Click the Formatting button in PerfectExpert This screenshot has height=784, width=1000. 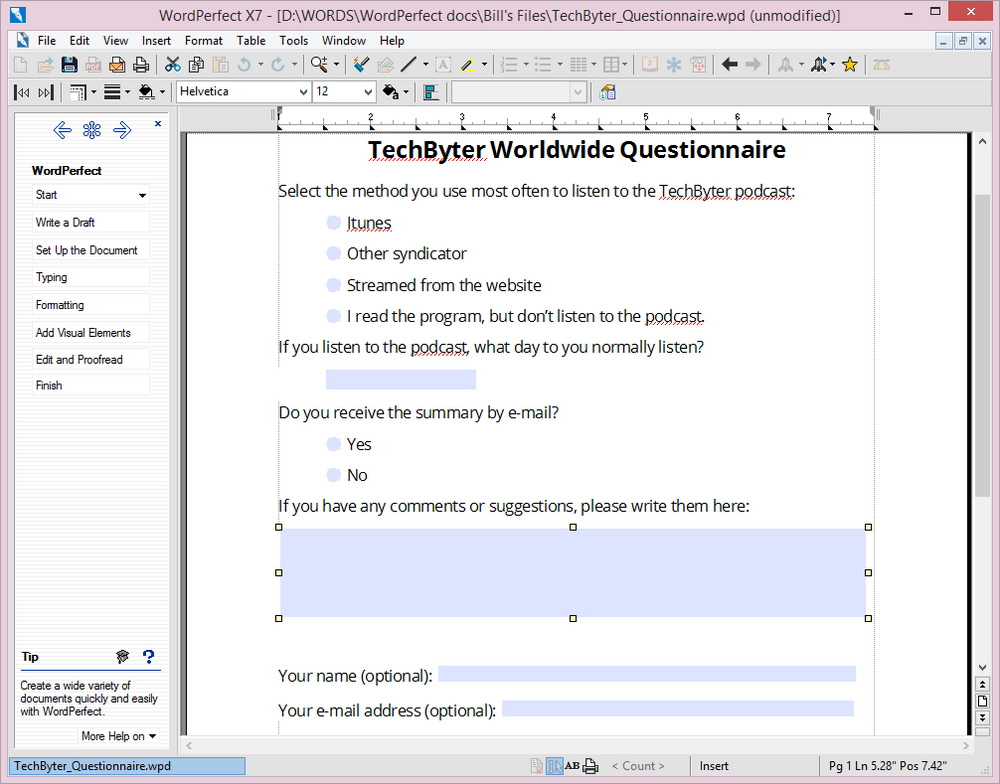[91, 305]
